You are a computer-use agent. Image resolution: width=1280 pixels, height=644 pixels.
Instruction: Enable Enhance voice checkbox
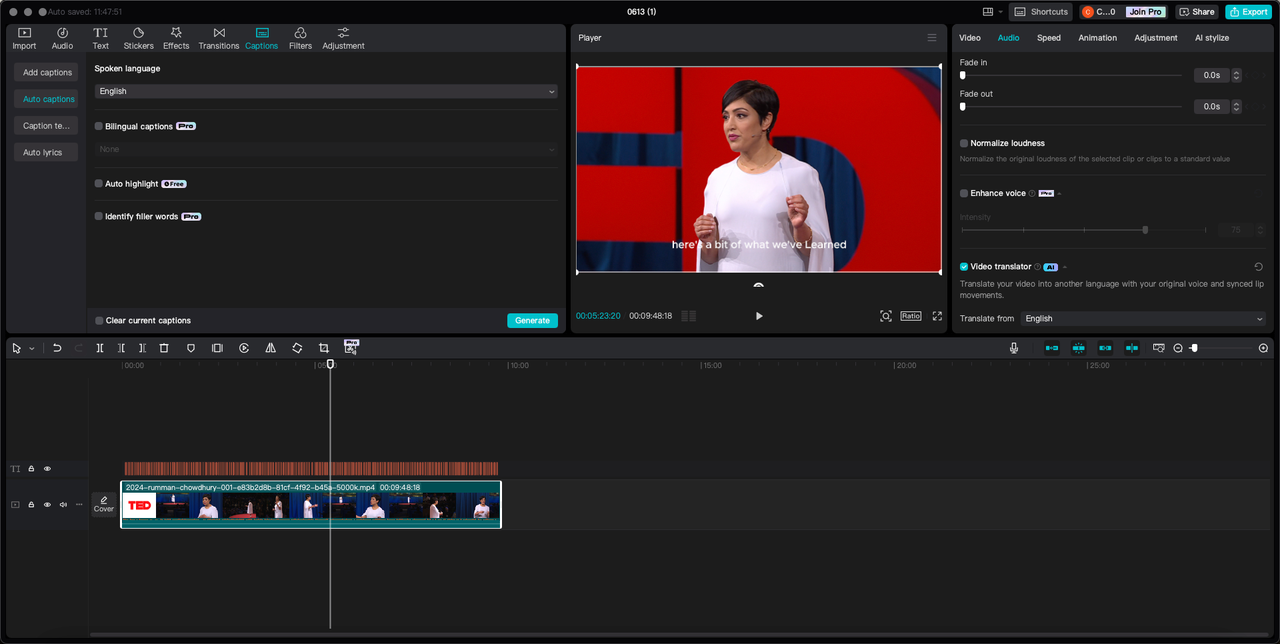click(964, 193)
